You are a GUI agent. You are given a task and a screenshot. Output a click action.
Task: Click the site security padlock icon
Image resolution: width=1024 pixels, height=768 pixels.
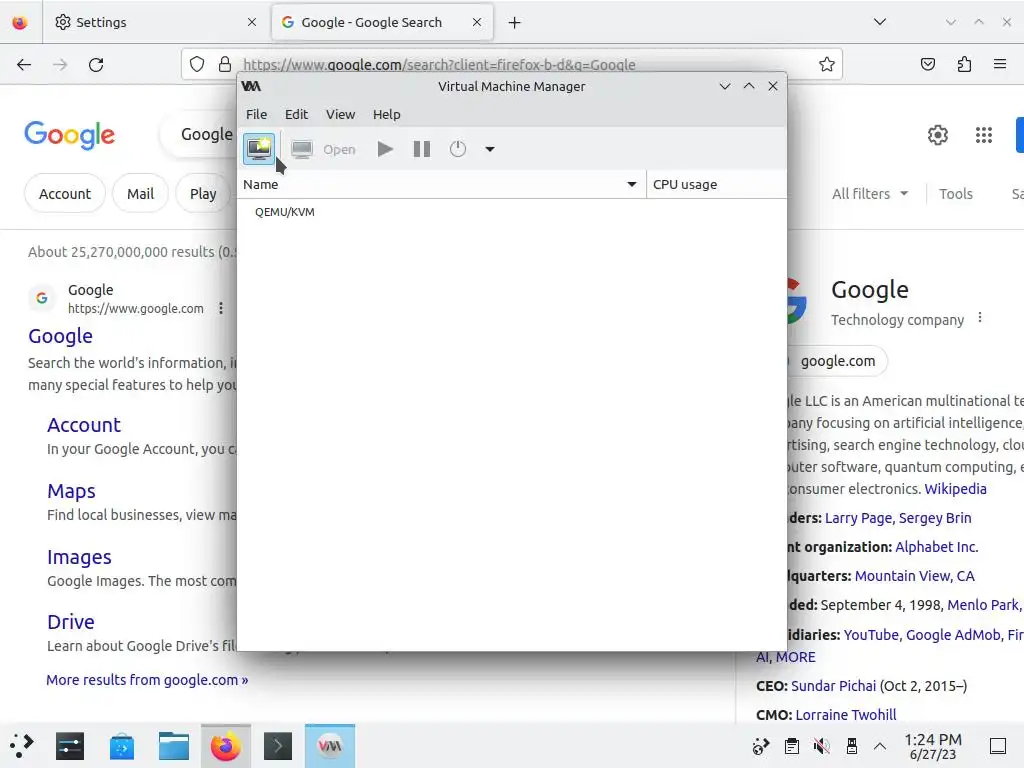[225, 64]
